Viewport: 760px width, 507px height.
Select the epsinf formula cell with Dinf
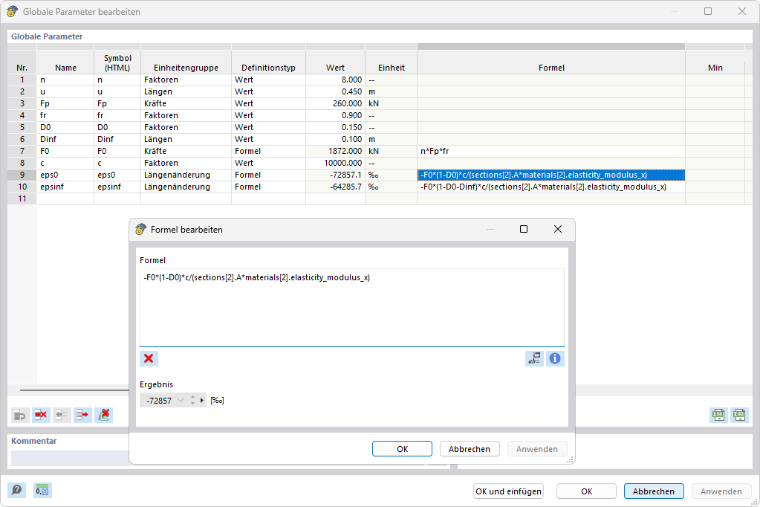pyautogui.click(x=551, y=187)
